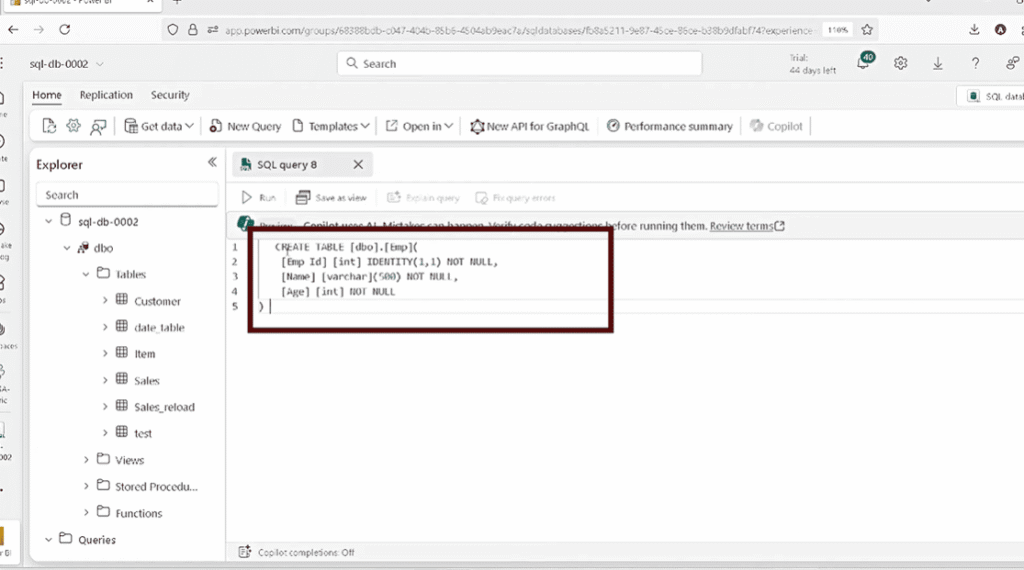Open the Get data dropdown
The width and height of the screenshot is (1024, 570).
pyautogui.click(x=159, y=126)
